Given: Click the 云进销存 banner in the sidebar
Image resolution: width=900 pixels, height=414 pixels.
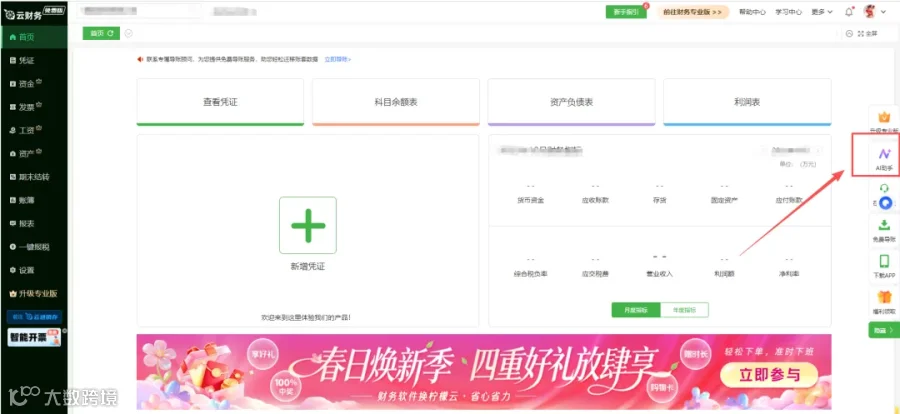Looking at the screenshot, I should coord(34,317).
